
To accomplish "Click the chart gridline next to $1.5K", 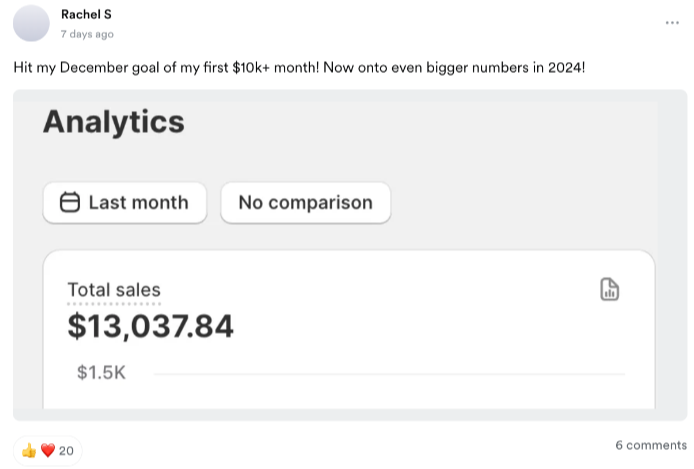I will click(x=390, y=374).
